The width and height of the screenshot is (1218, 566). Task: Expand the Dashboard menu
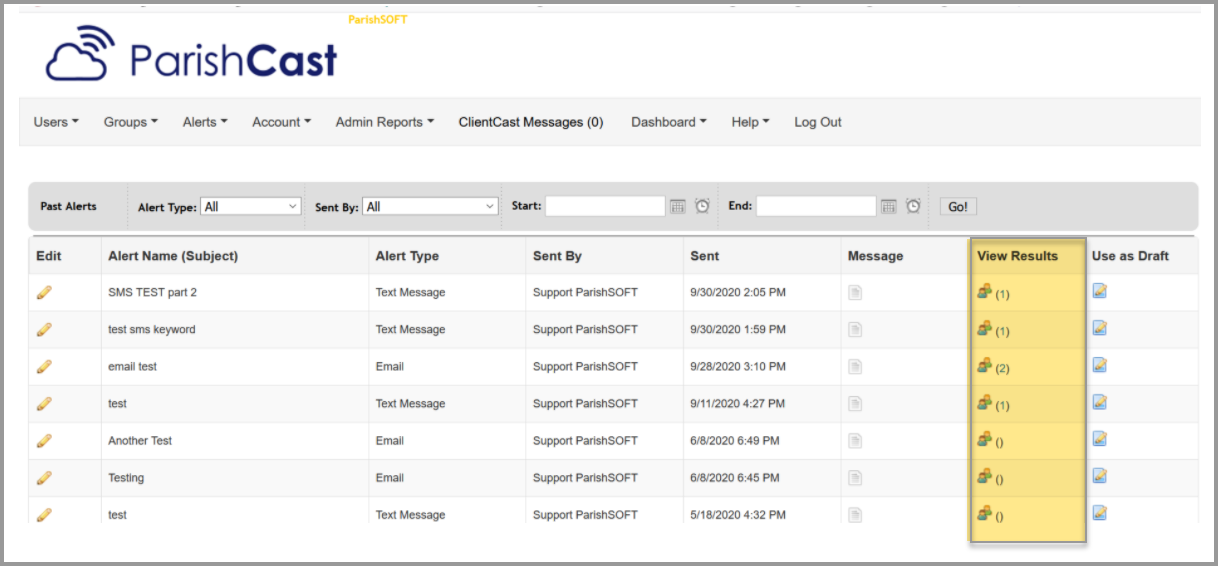tap(668, 122)
